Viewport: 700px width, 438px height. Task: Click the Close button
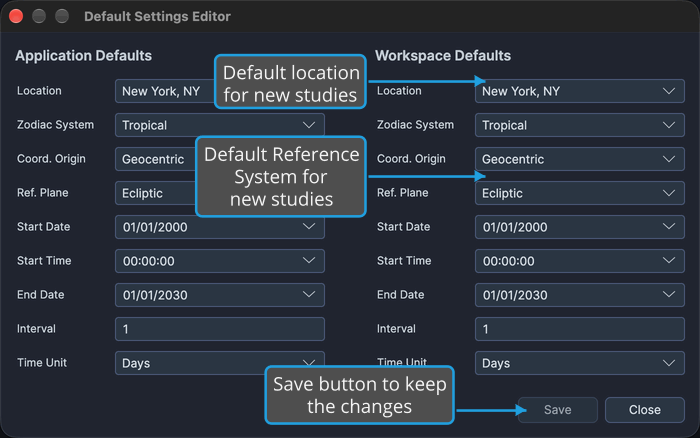645,410
